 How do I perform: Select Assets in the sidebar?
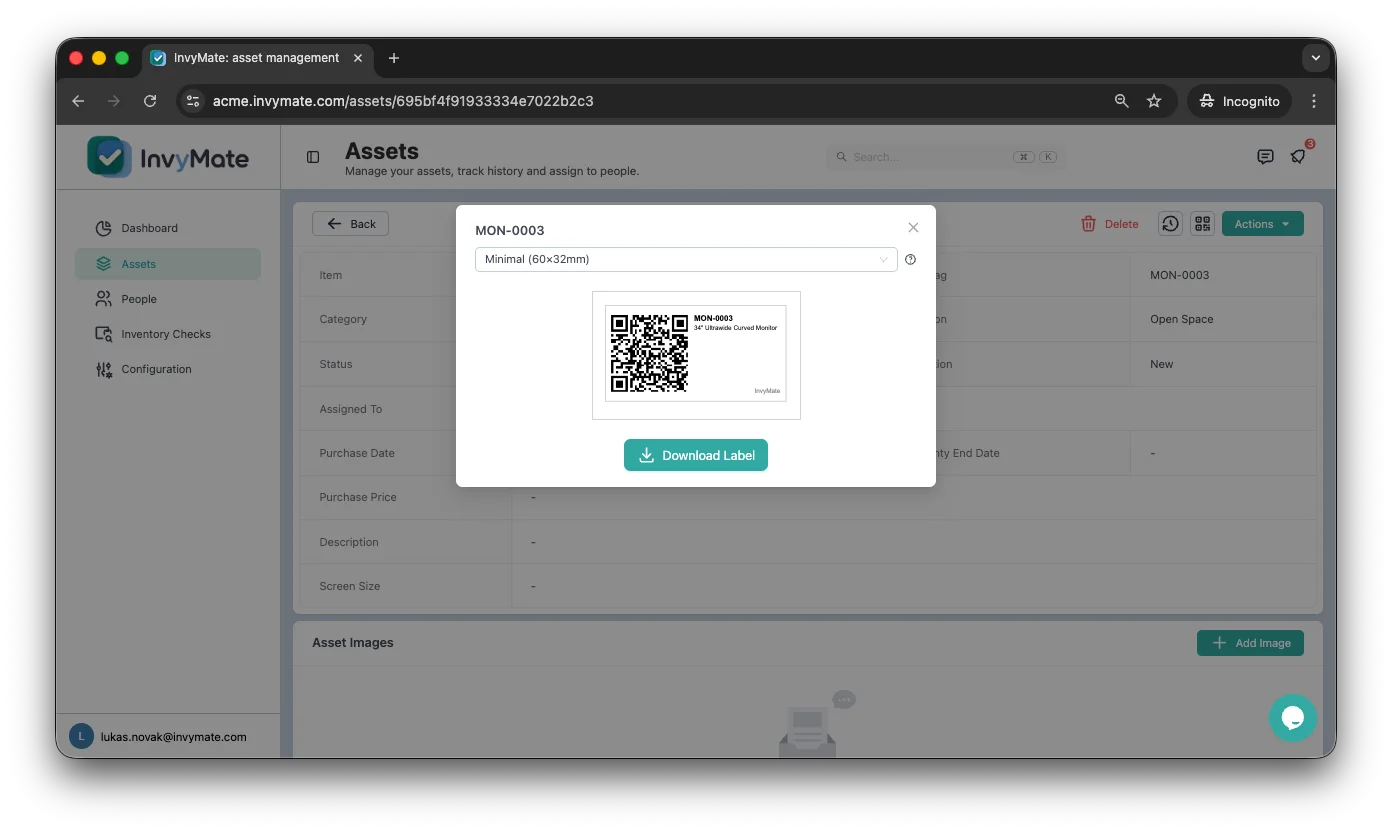pyautogui.click(x=167, y=264)
